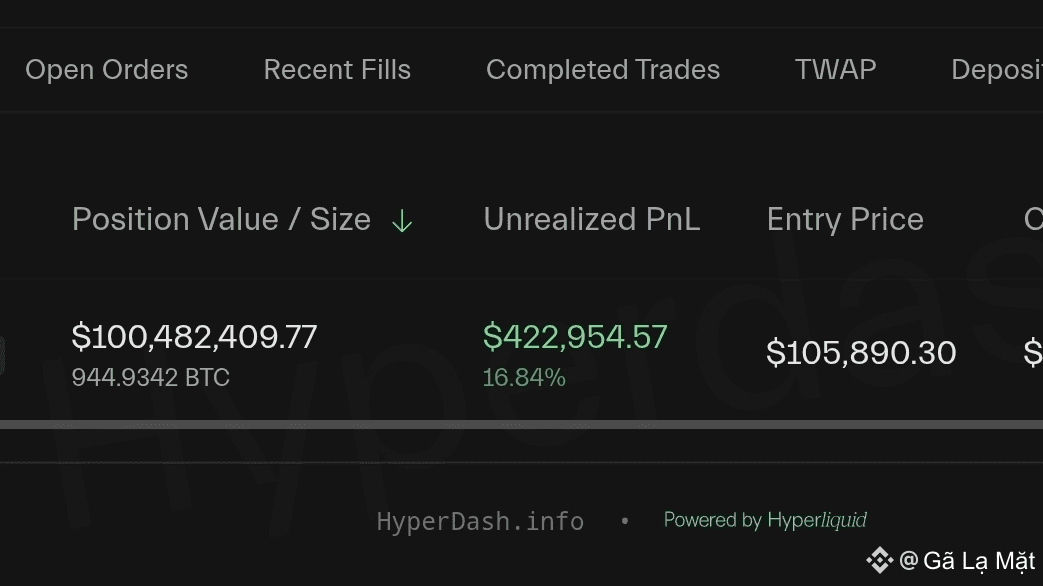Click the green percentage 16.84% indicator
The height and width of the screenshot is (586, 1043).
tap(524, 378)
